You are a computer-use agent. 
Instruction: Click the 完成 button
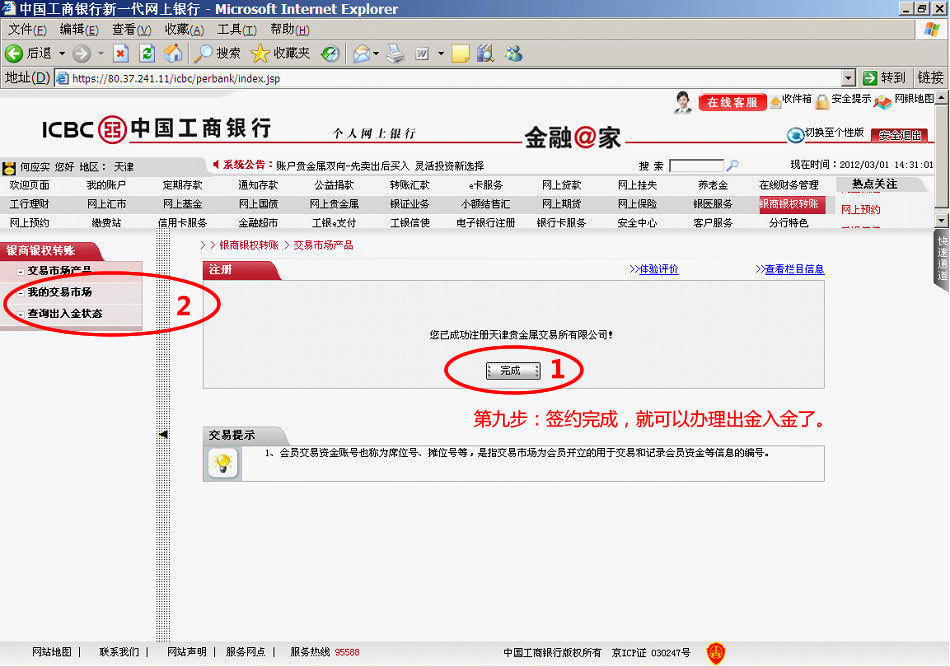pos(513,371)
